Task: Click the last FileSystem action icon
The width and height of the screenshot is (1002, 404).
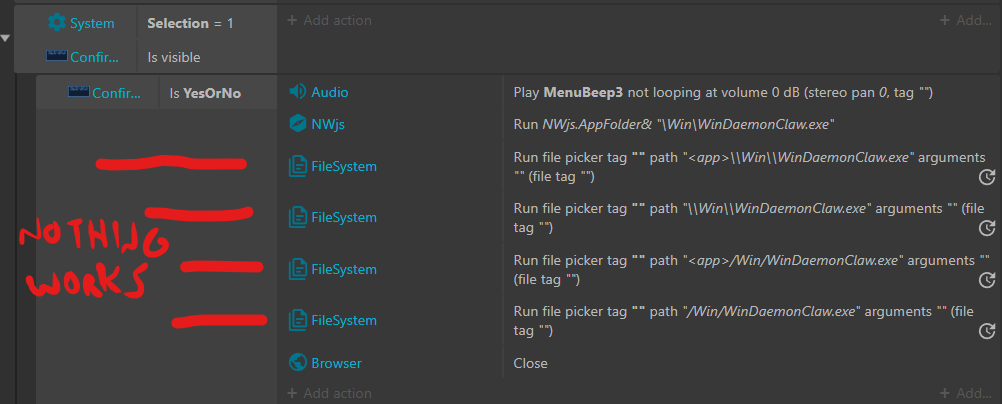Action: [x=297, y=321]
